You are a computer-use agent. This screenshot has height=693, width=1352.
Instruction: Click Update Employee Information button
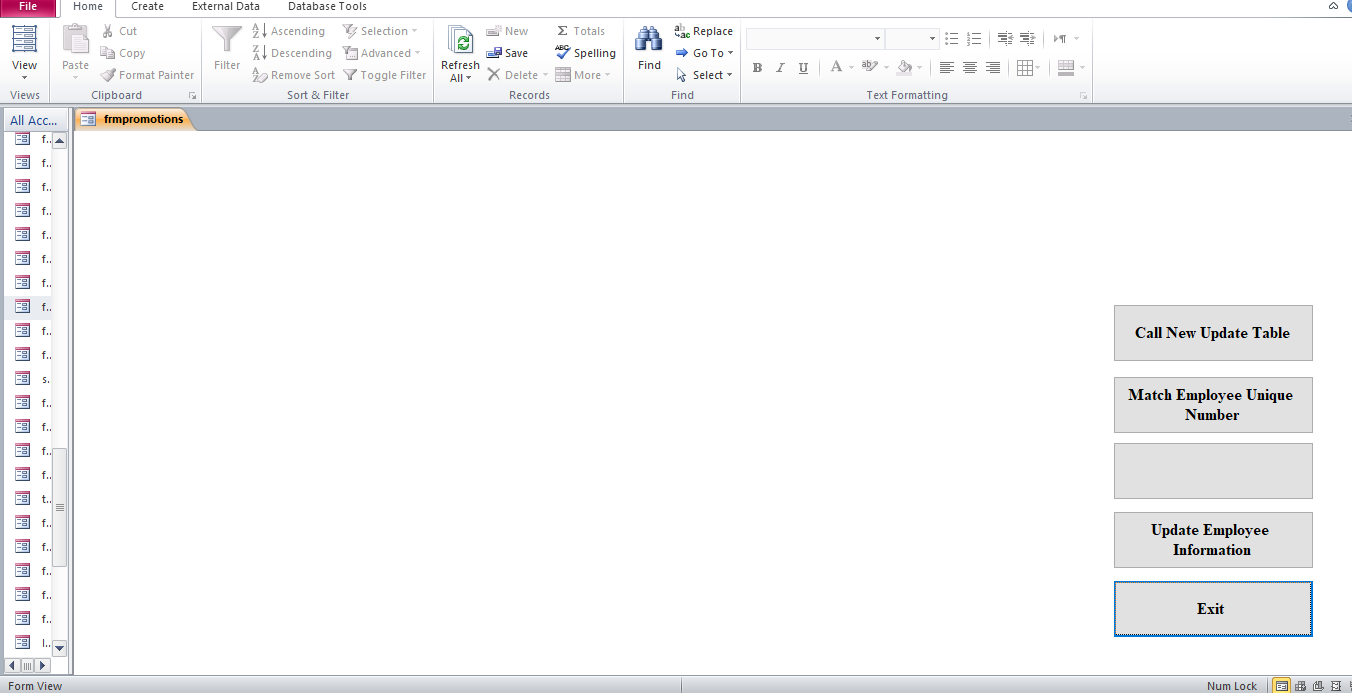[1212, 540]
